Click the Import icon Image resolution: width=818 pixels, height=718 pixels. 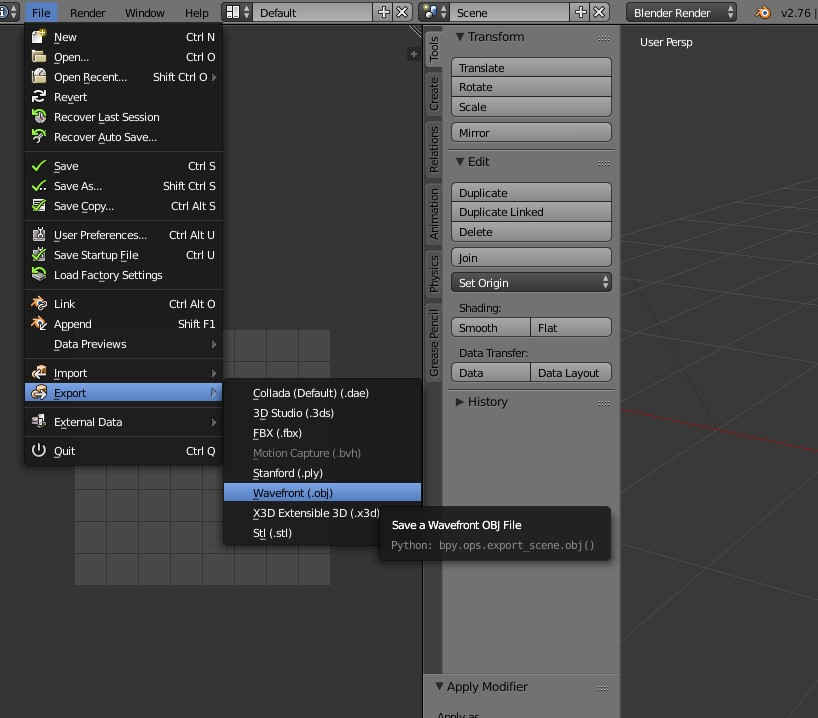click(39, 373)
